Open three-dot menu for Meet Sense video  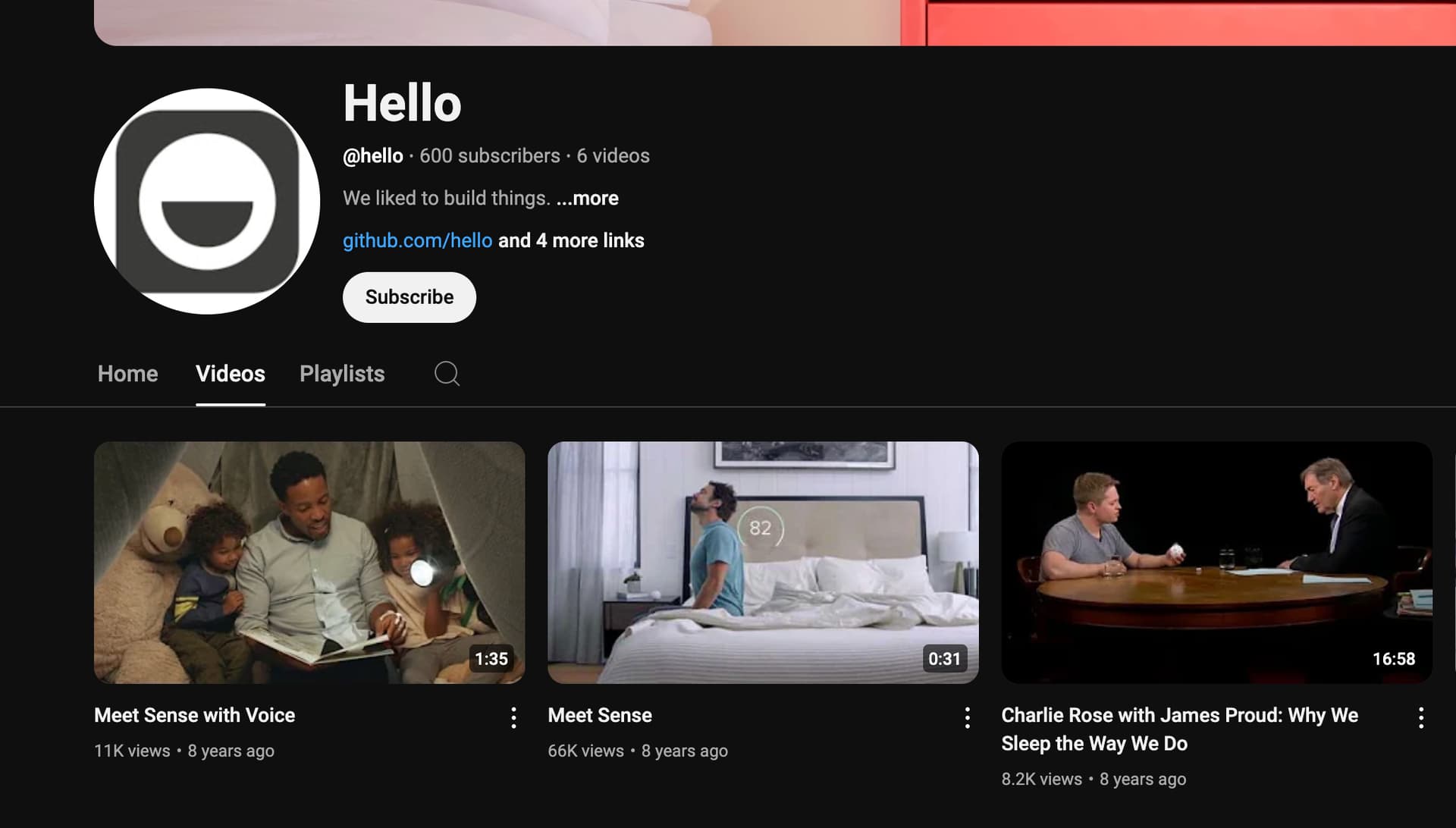(x=967, y=717)
